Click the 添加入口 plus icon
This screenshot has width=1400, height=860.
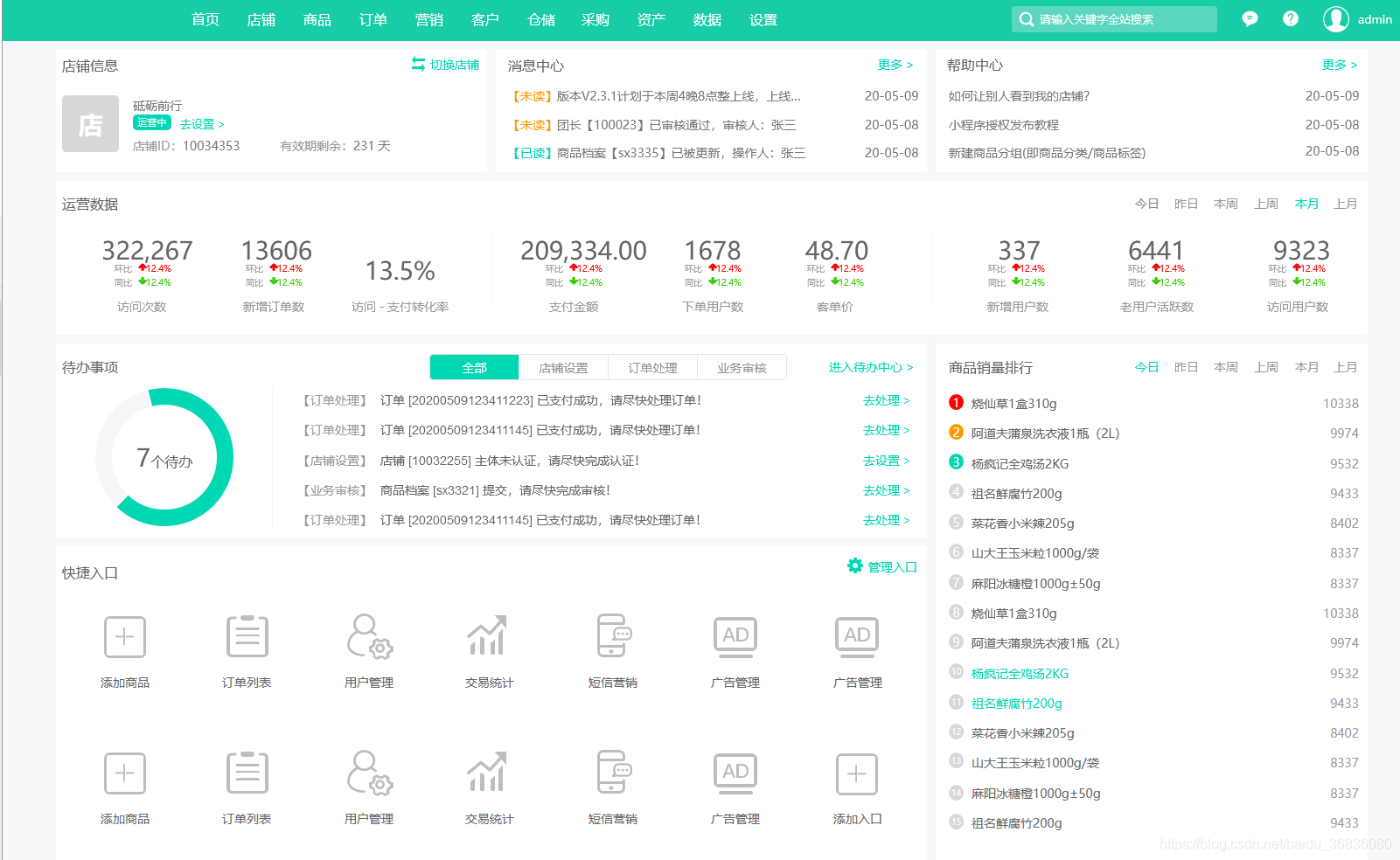(x=857, y=773)
